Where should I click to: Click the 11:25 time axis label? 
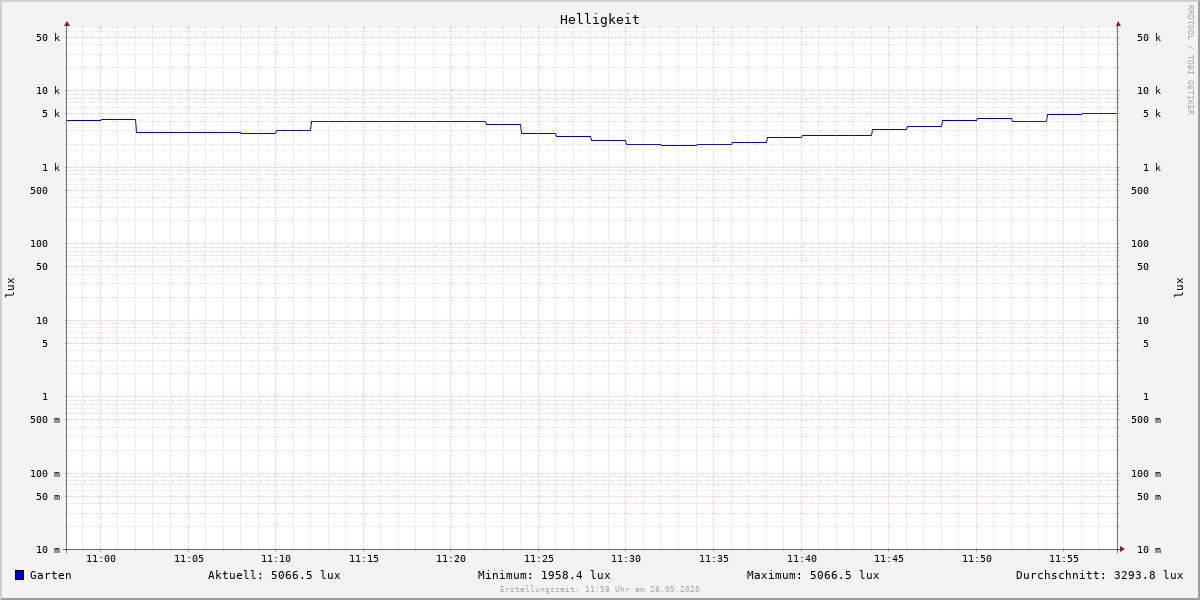click(x=539, y=559)
